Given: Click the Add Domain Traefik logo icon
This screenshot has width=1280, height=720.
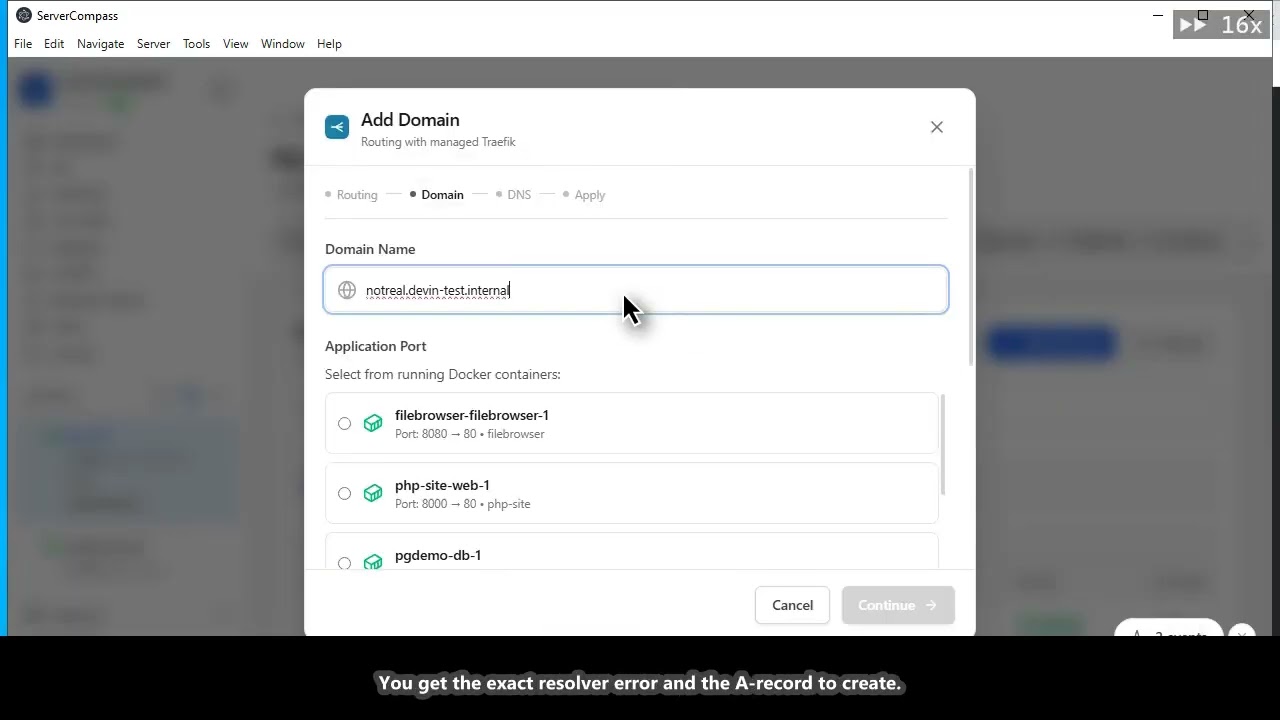Looking at the screenshot, I should 337,127.
